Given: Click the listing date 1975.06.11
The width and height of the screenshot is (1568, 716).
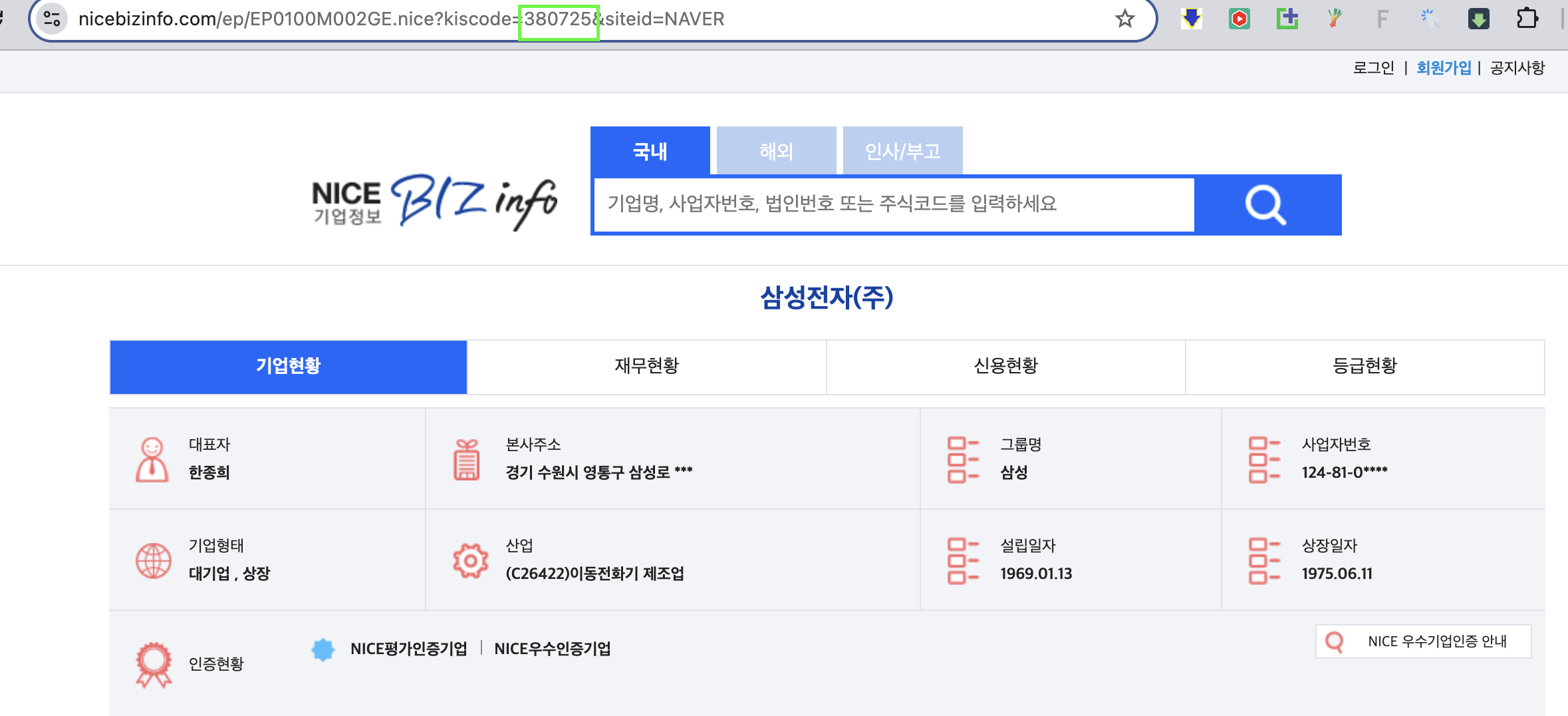Looking at the screenshot, I should (1337, 574).
